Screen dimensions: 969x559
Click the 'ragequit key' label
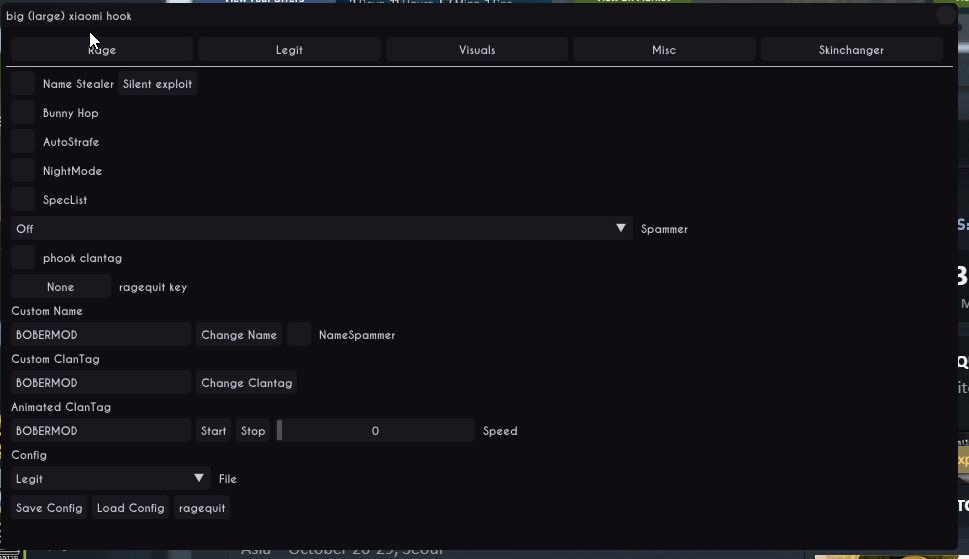(x=153, y=287)
